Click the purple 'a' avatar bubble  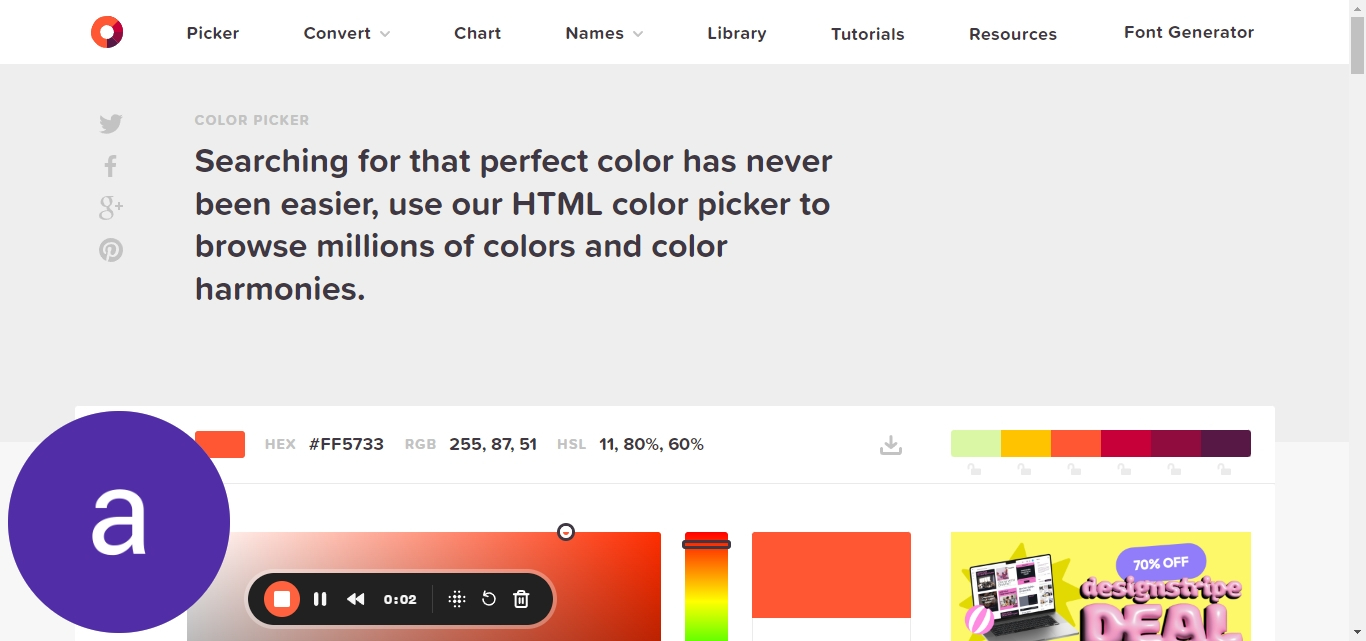point(119,522)
